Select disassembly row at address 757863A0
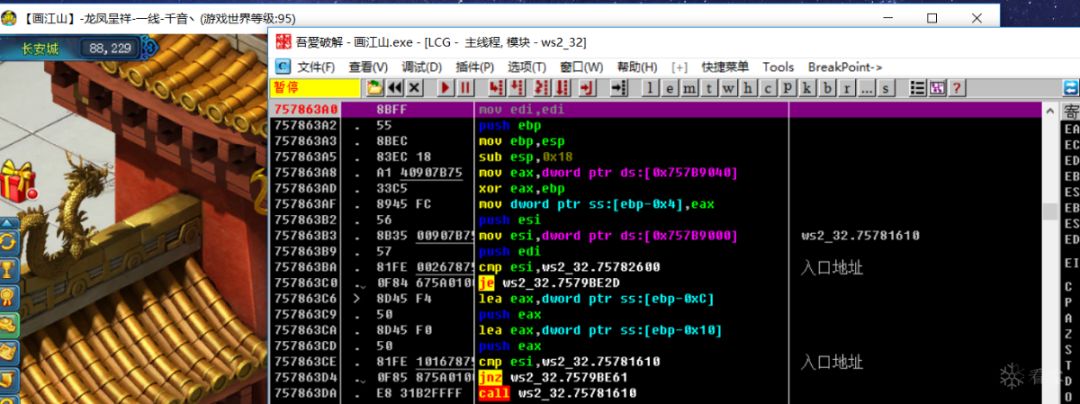 tap(656, 109)
